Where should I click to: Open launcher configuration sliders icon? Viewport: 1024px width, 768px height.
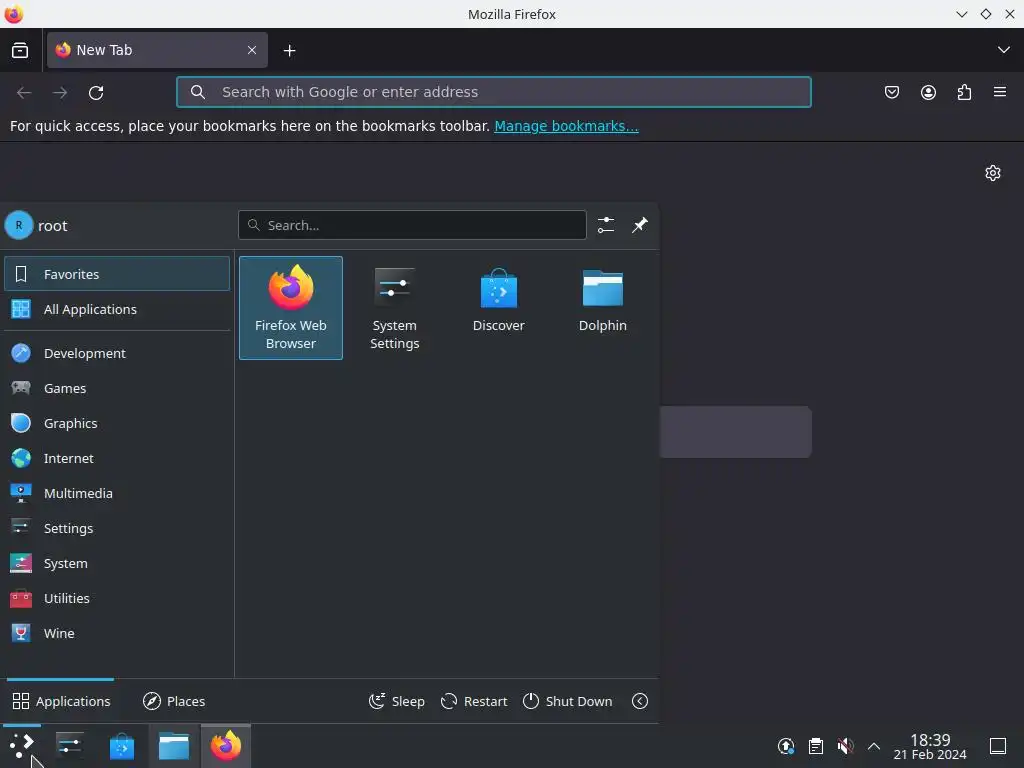(606, 225)
